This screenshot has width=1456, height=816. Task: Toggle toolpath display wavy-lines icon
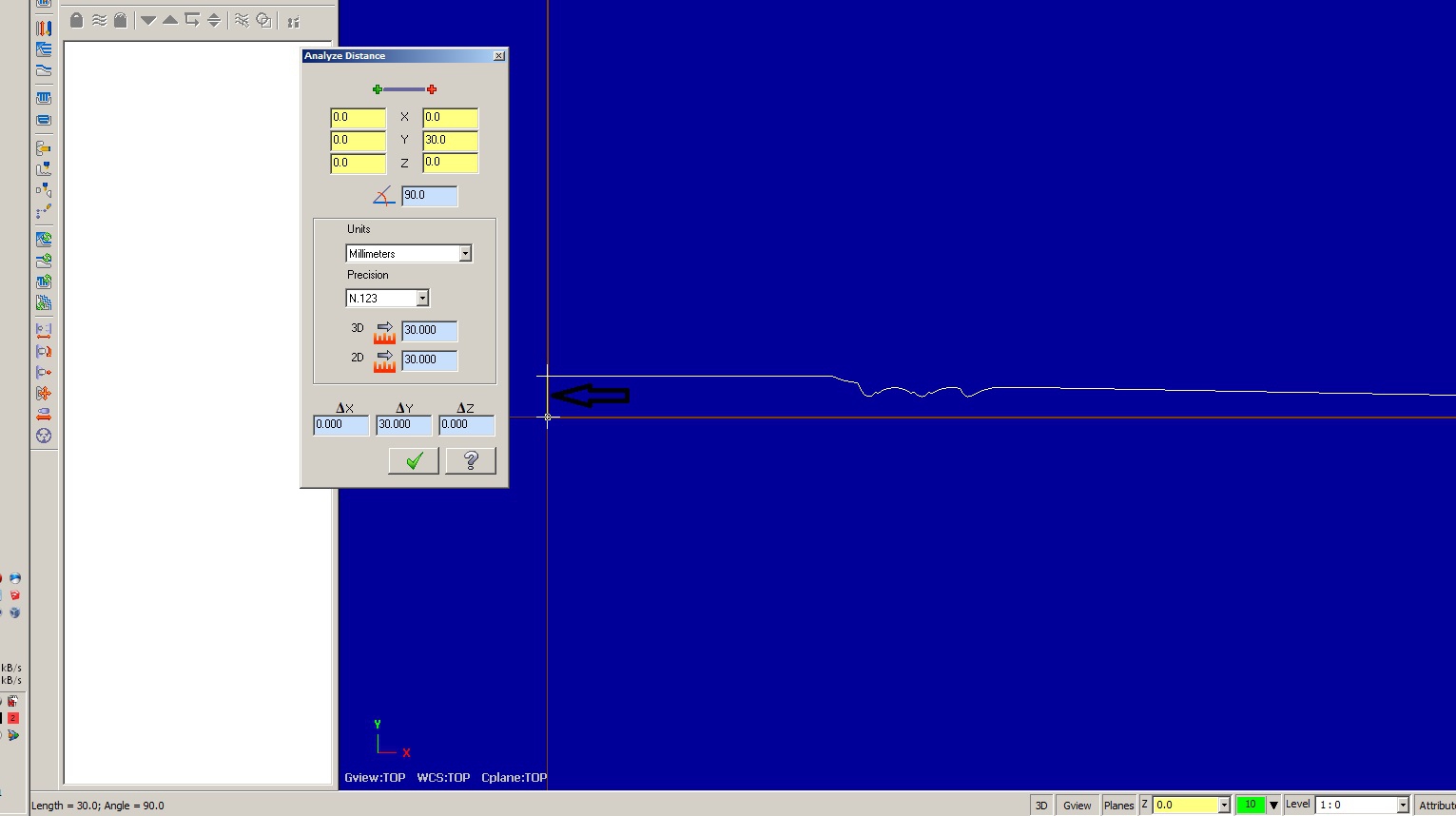(99, 20)
